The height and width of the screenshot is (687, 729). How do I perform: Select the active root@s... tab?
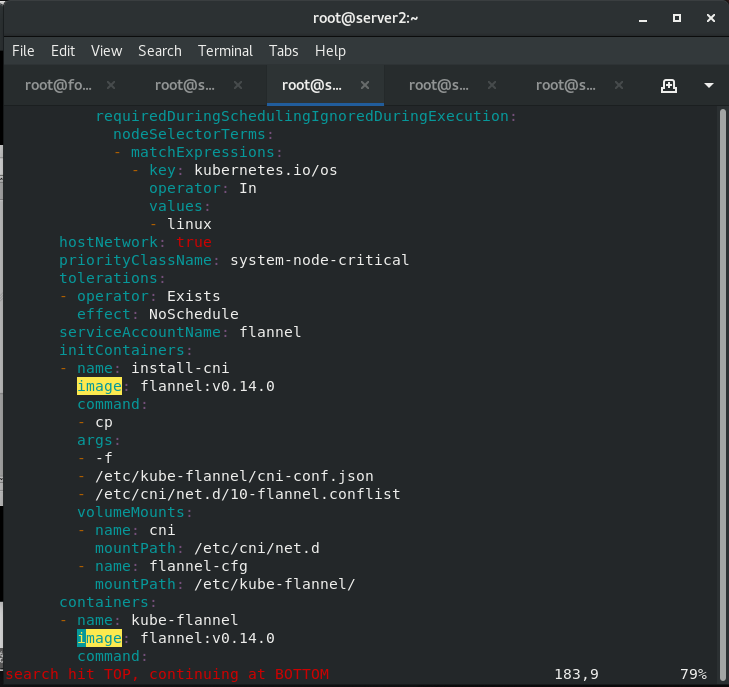coord(311,85)
